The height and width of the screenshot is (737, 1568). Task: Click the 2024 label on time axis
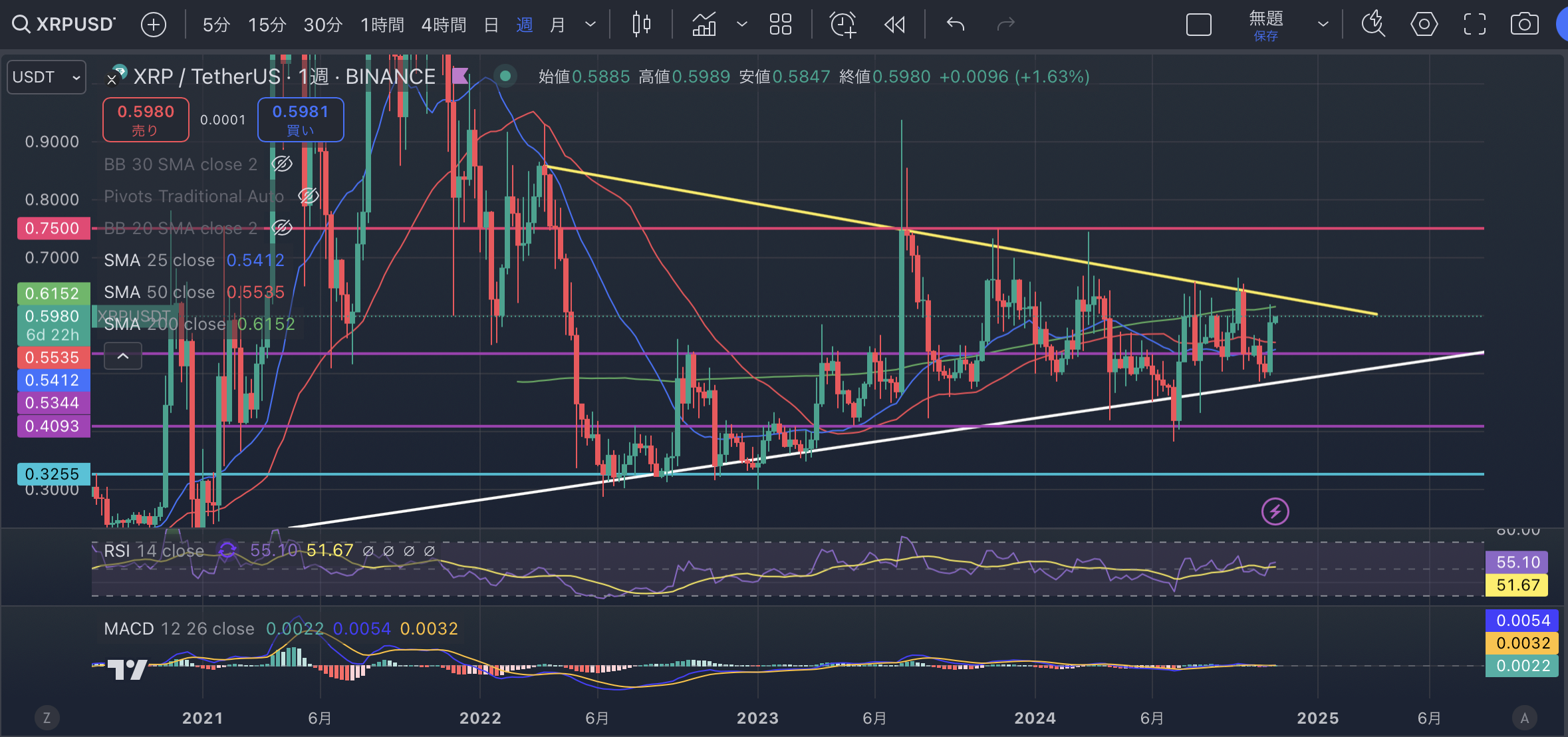pyautogui.click(x=1035, y=718)
